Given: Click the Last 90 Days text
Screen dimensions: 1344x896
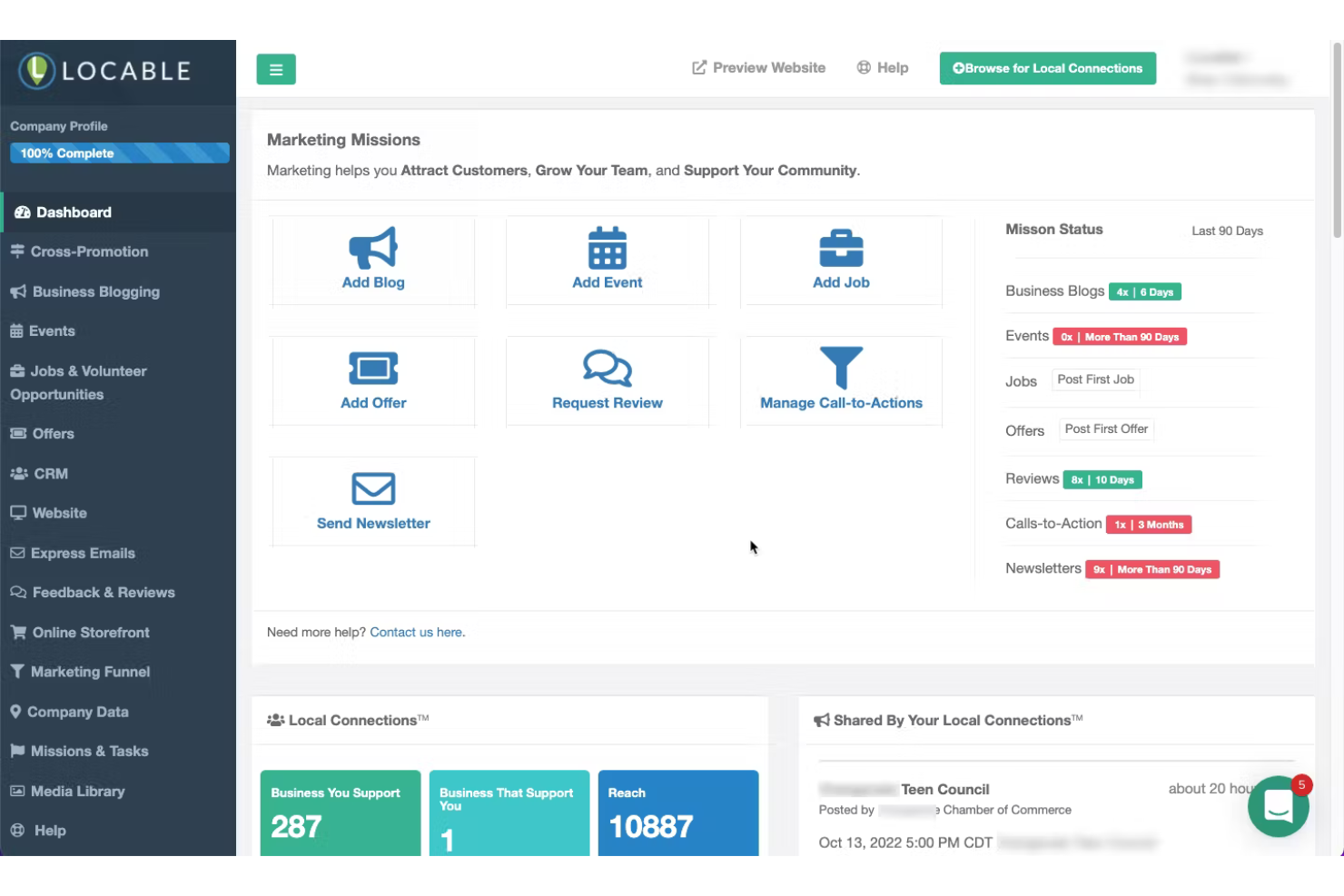Looking at the screenshot, I should pyautogui.click(x=1228, y=231).
